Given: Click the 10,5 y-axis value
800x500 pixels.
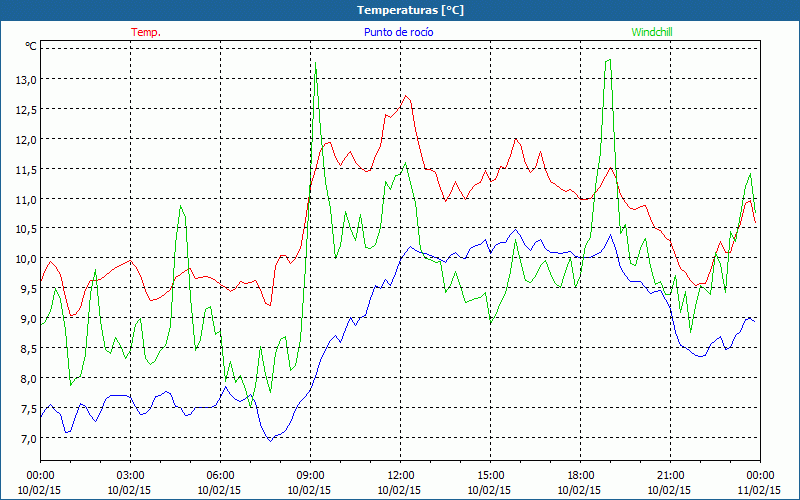Looking at the screenshot, I should (26, 229).
